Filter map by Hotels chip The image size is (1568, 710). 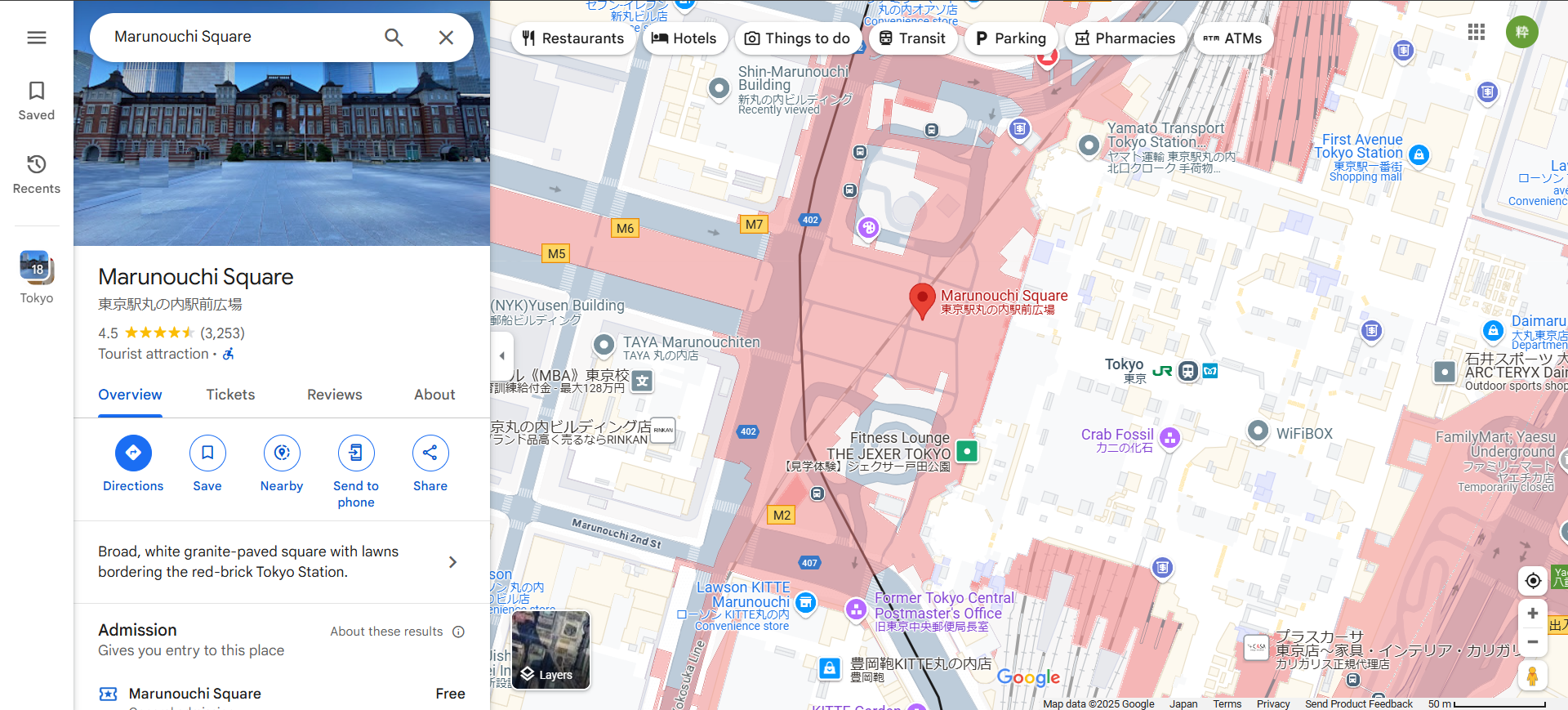pyautogui.click(x=684, y=38)
